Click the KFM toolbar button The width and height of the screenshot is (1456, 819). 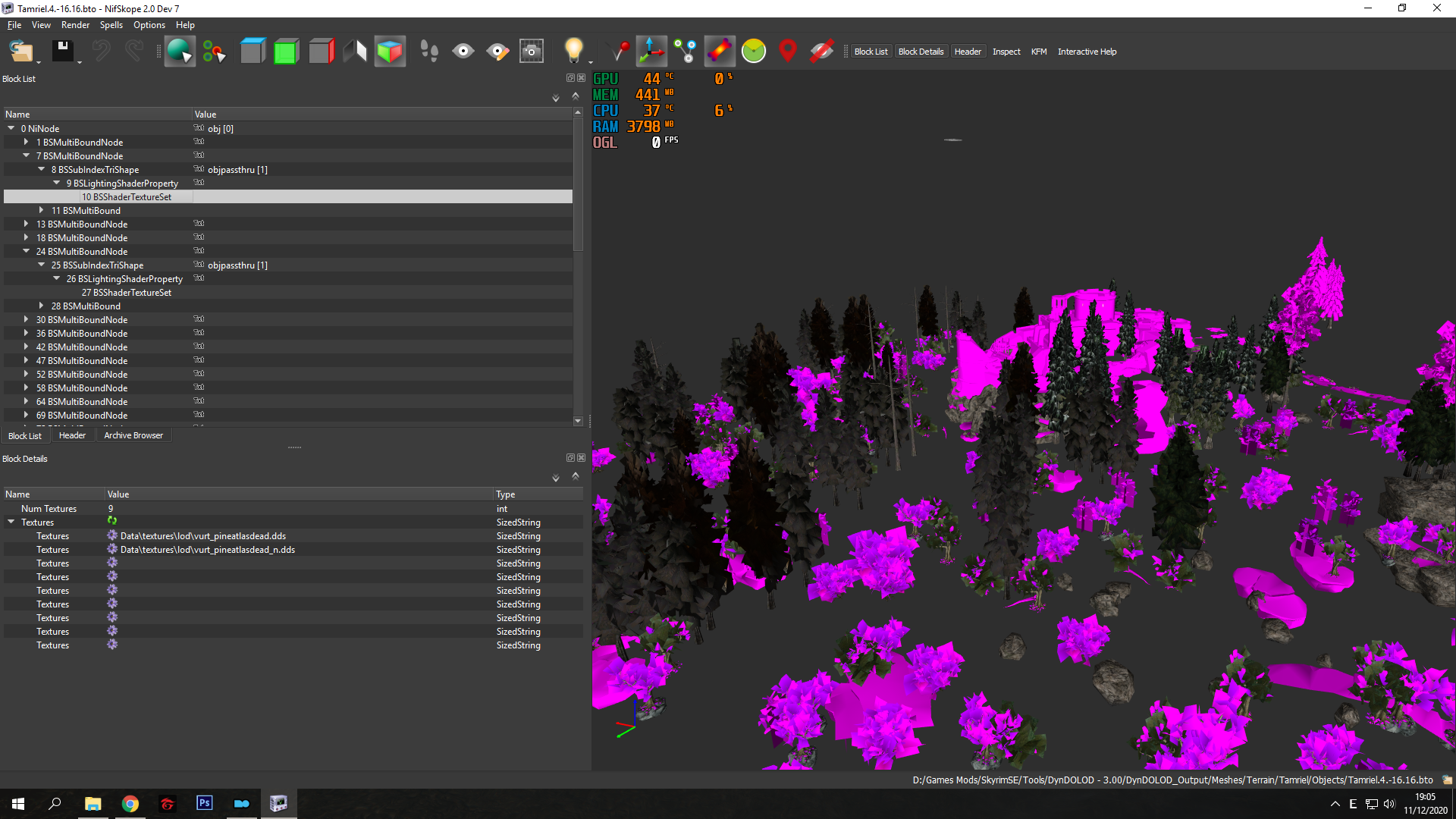pyautogui.click(x=1039, y=52)
